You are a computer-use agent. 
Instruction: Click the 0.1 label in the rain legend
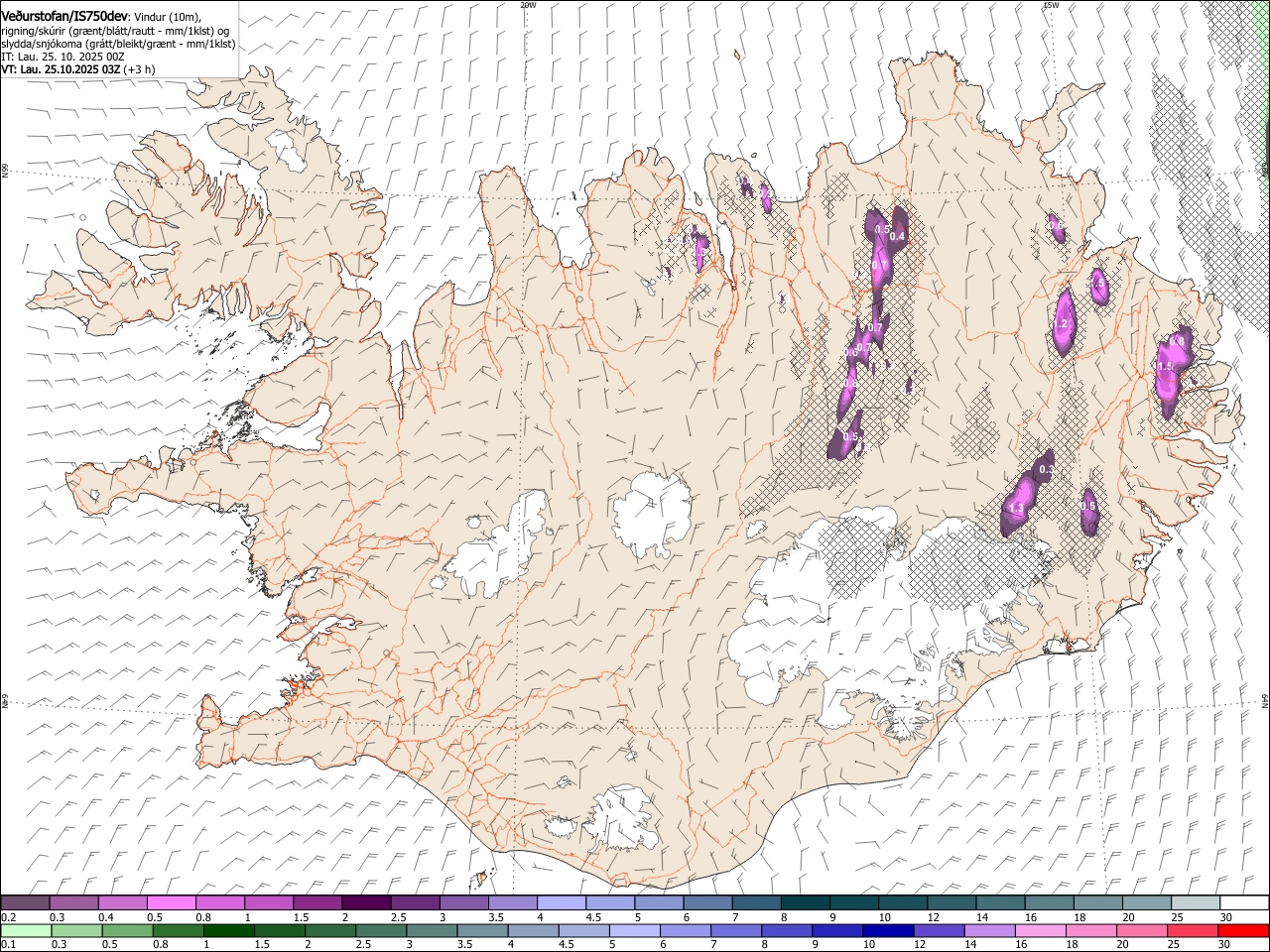click(8, 944)
